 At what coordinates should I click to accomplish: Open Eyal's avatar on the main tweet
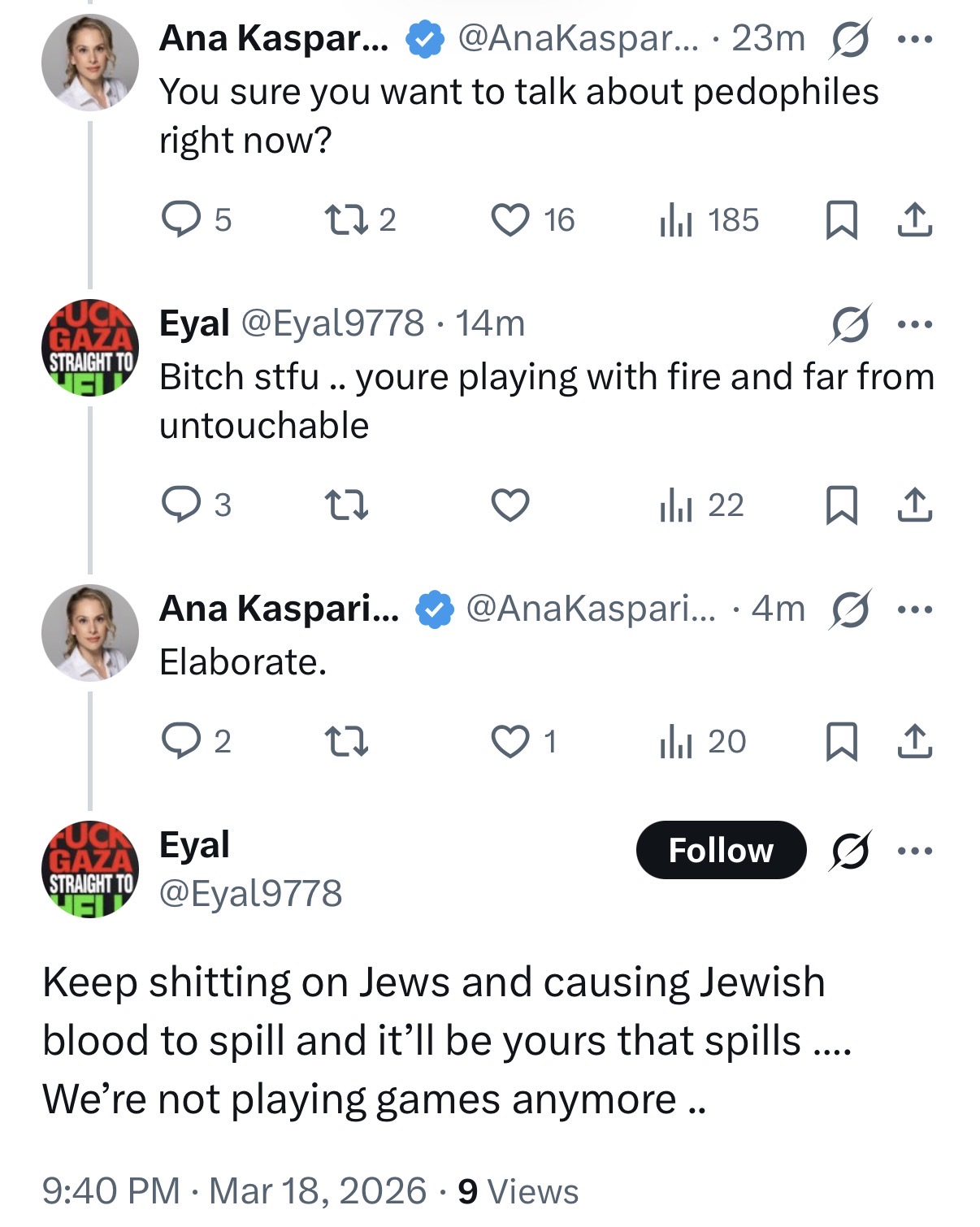click(90, 869)
